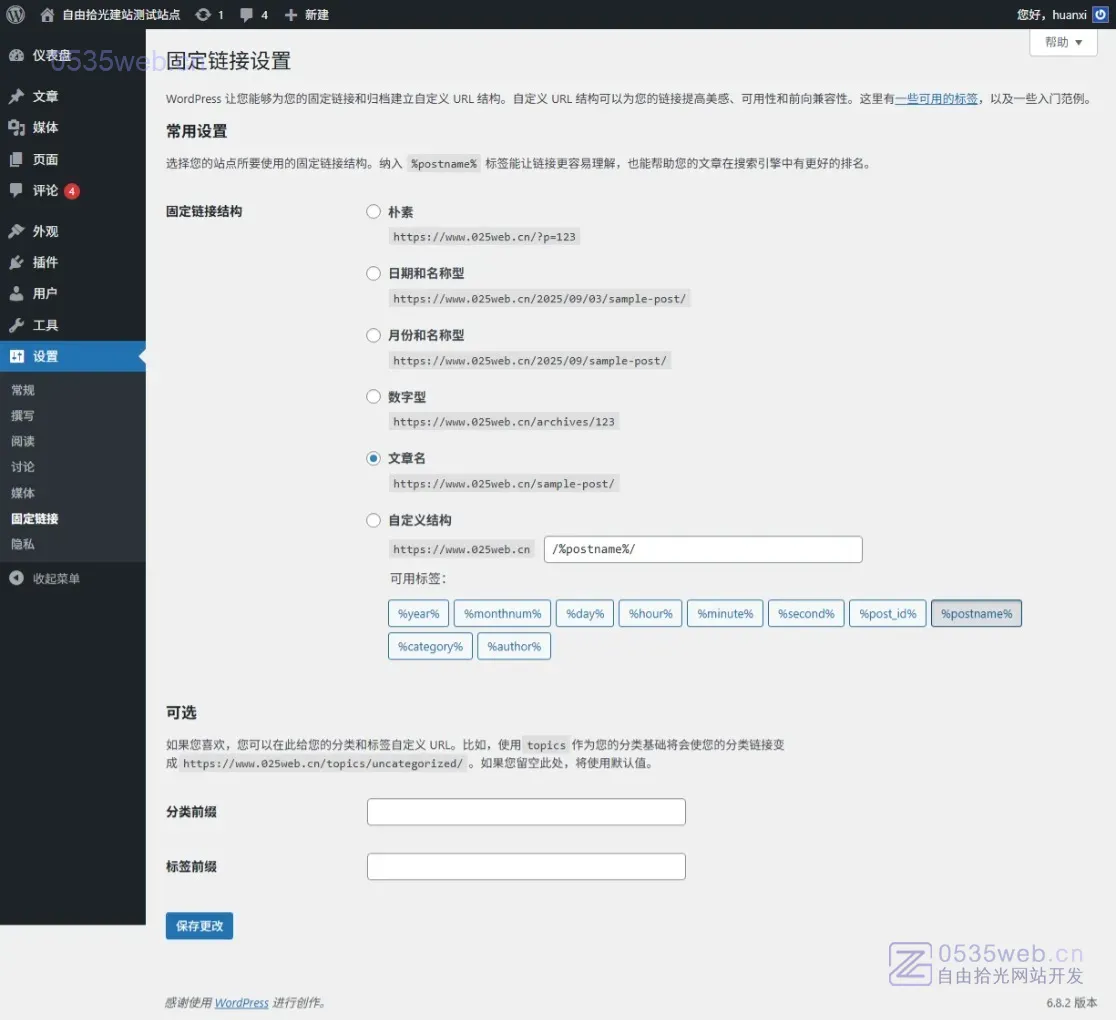Image resolution: width=1116 pixels, height=1020 pixels.
Task: Click the 保存更改 button
Action: 199,926
